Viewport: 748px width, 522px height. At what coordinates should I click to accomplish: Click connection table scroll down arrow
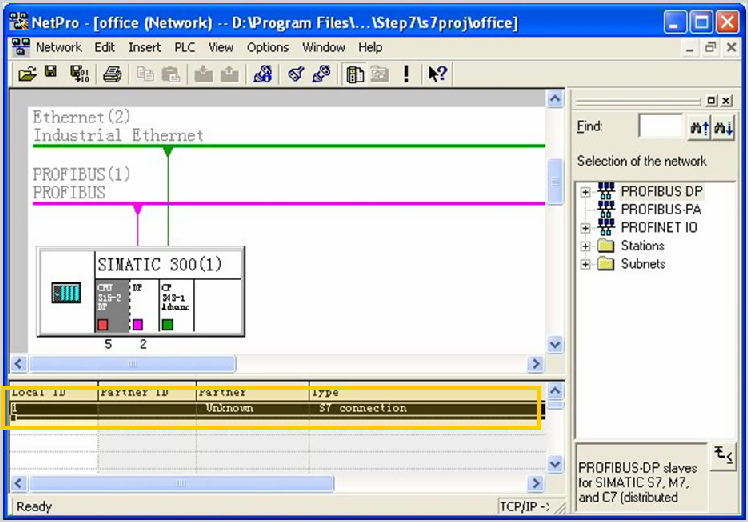click(x=555, y=464)
